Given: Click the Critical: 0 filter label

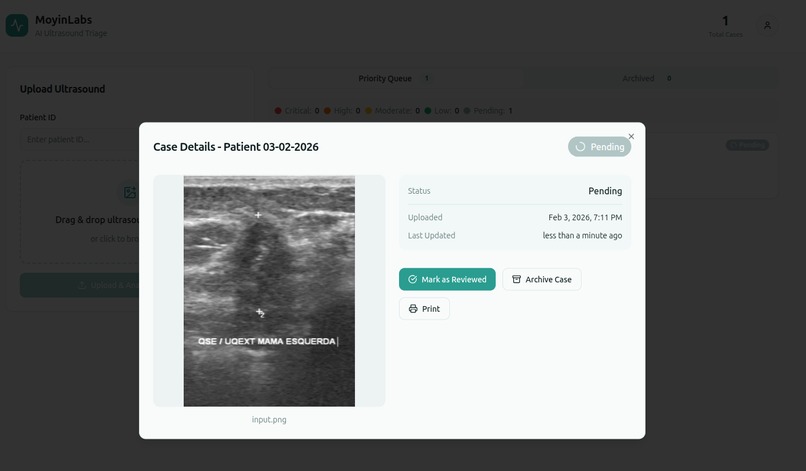Looking at the screenshot, I should click(x=297, y=111).
